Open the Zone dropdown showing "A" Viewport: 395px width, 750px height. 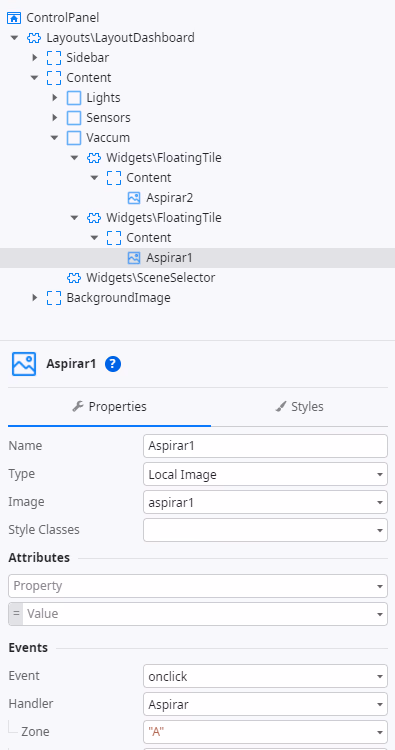265,732
